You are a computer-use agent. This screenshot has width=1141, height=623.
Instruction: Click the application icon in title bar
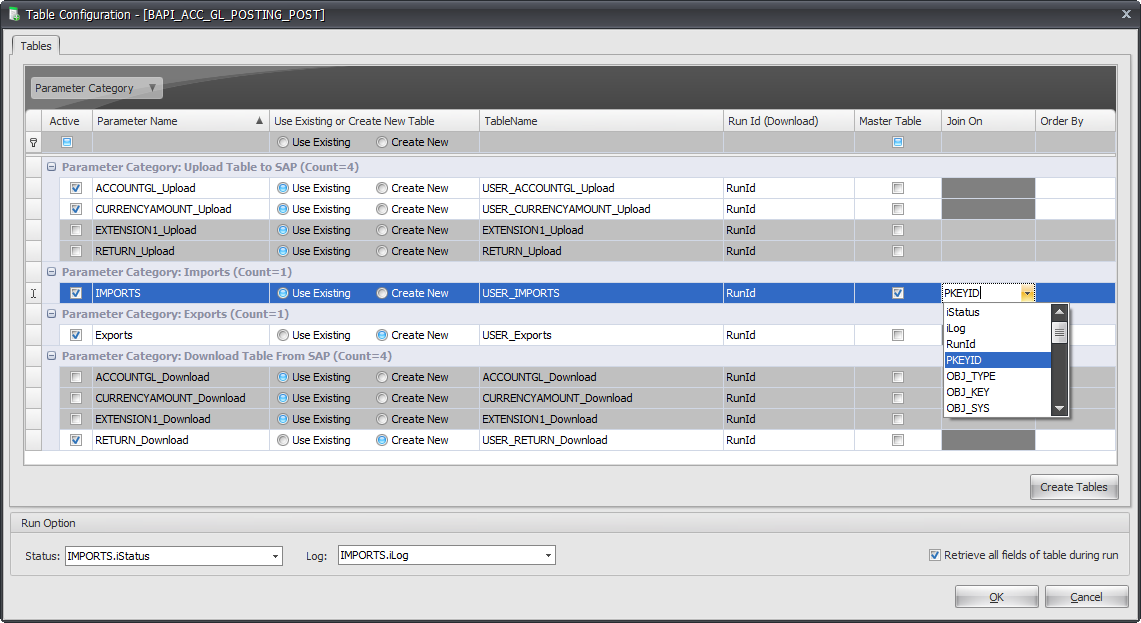coord(14,14)
